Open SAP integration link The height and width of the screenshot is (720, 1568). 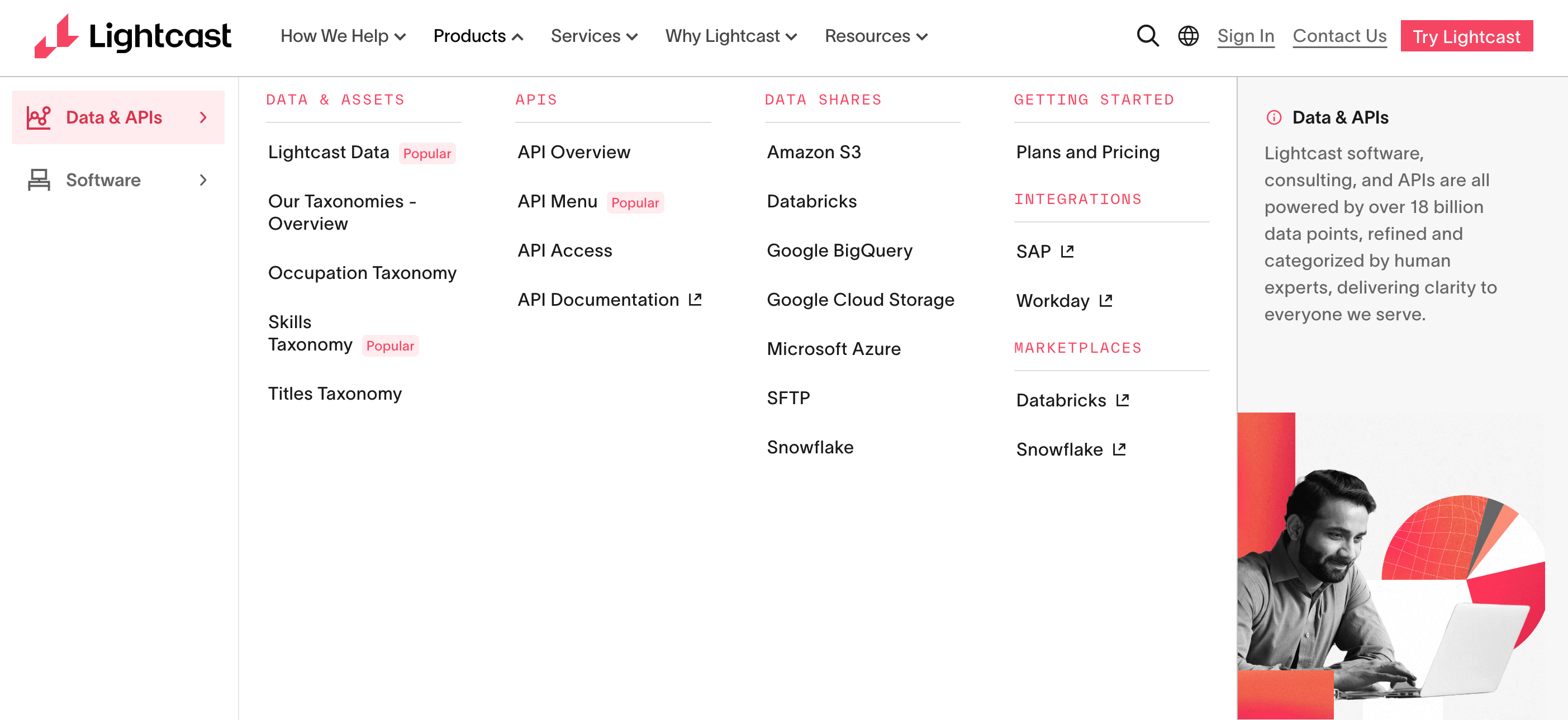pyautogui.click(x=1034, y=251)
